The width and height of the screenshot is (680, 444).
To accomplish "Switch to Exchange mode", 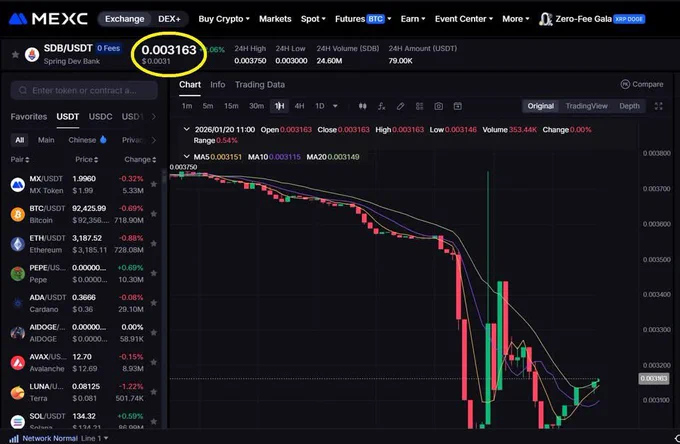I will pyautogui.click(x=124, y=19).
